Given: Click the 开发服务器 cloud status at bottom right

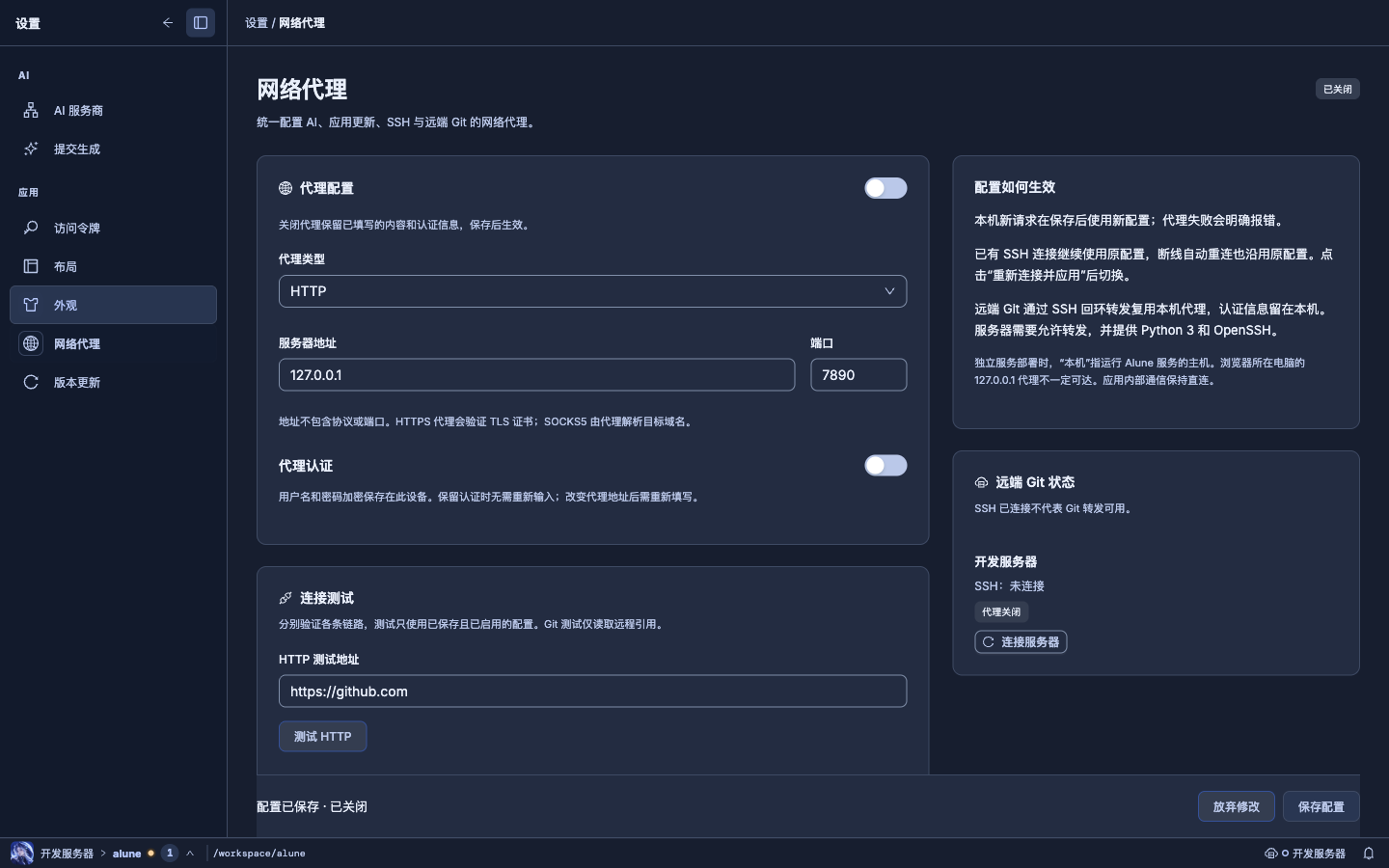Looking at the screenshot, I should pyautogui.click(x=1305, y=854).
